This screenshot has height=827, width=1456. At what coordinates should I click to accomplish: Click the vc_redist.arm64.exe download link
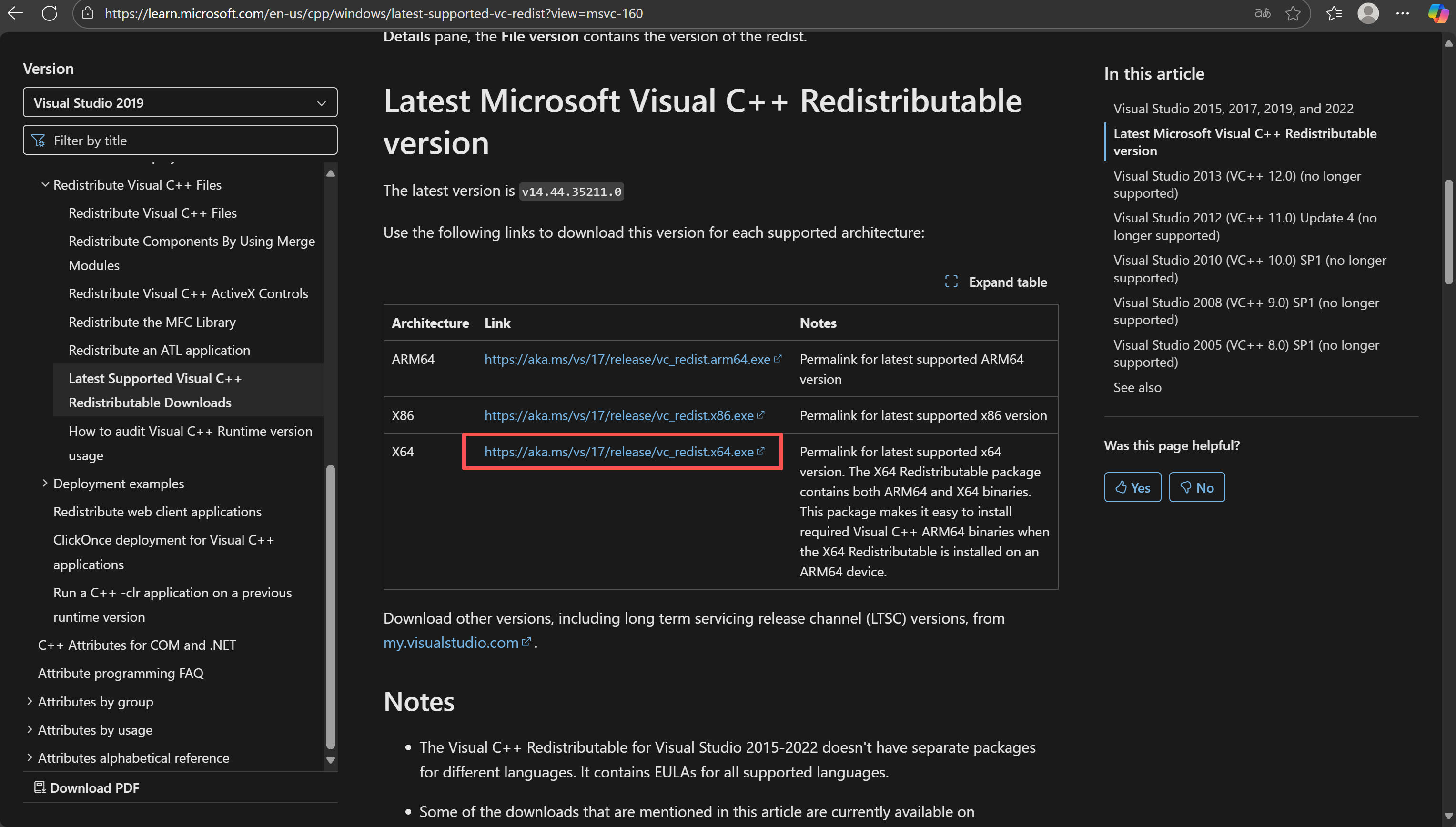coord(633,360)
